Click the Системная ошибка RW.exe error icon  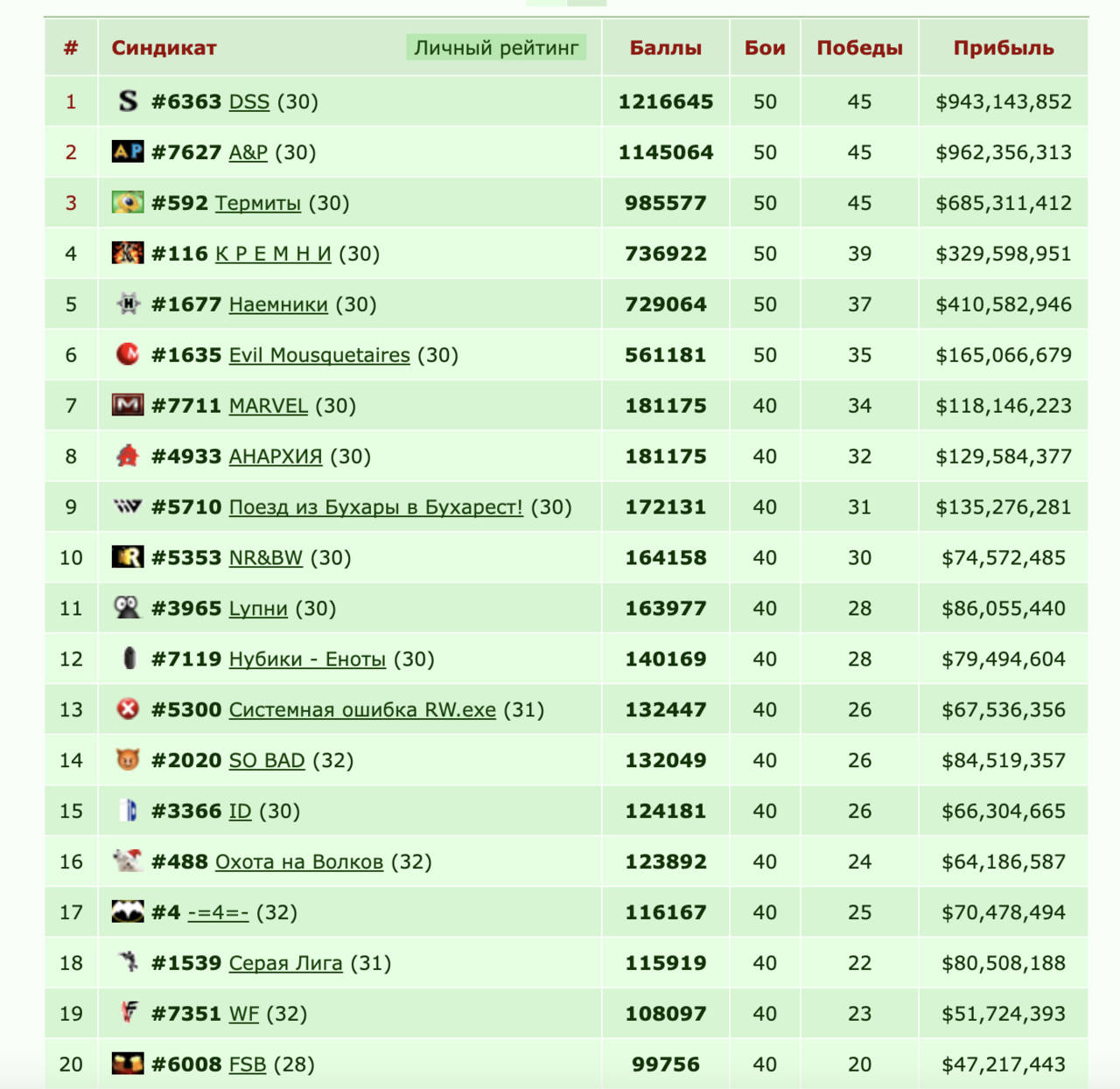click(x=128, y=709)
